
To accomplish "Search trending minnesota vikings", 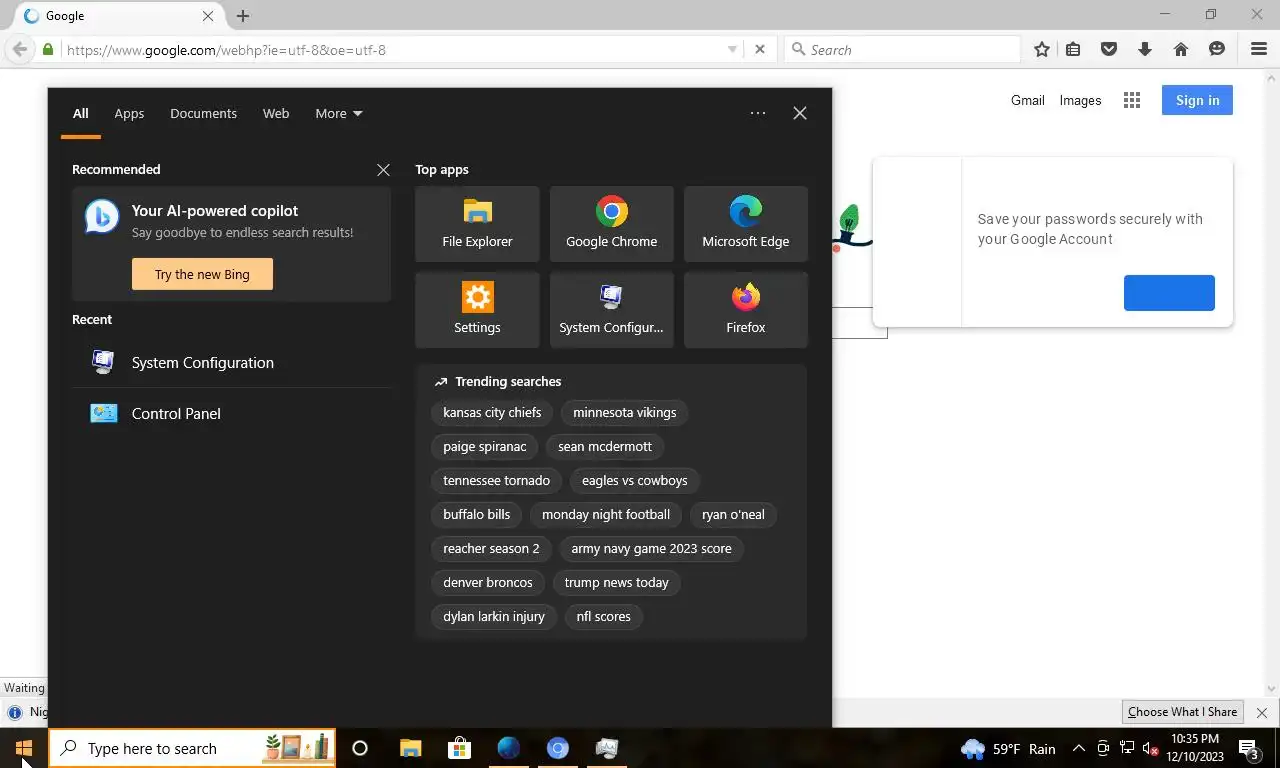I will pos(624,412).
